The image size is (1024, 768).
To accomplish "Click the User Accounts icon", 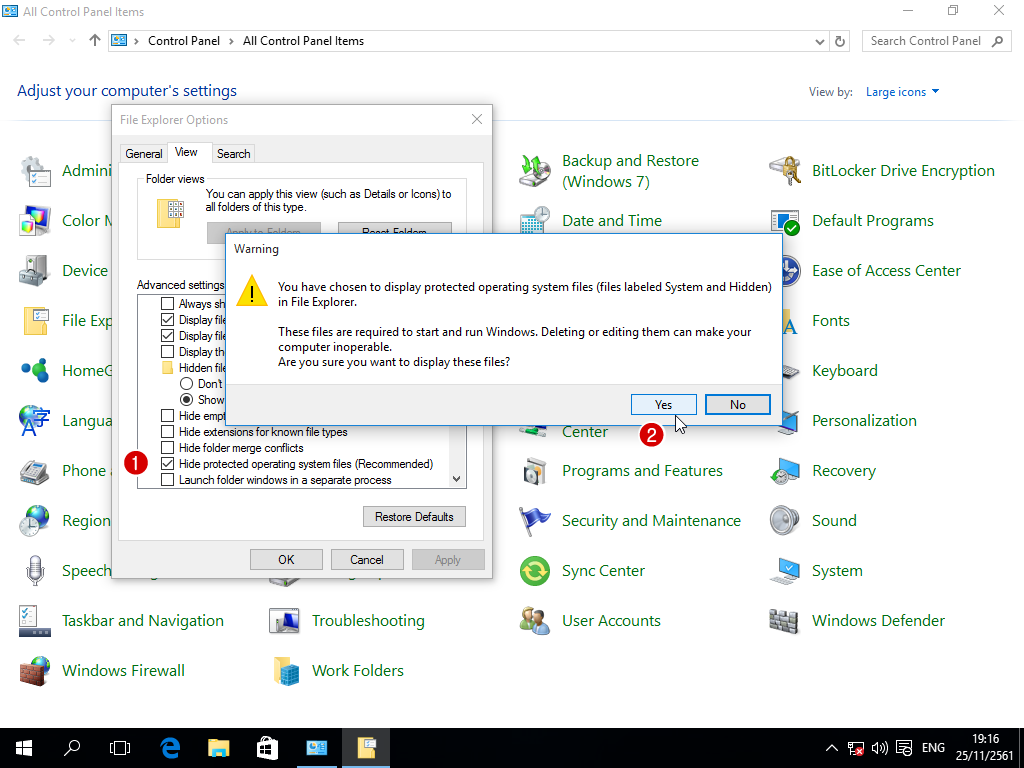I will [535, 621].
